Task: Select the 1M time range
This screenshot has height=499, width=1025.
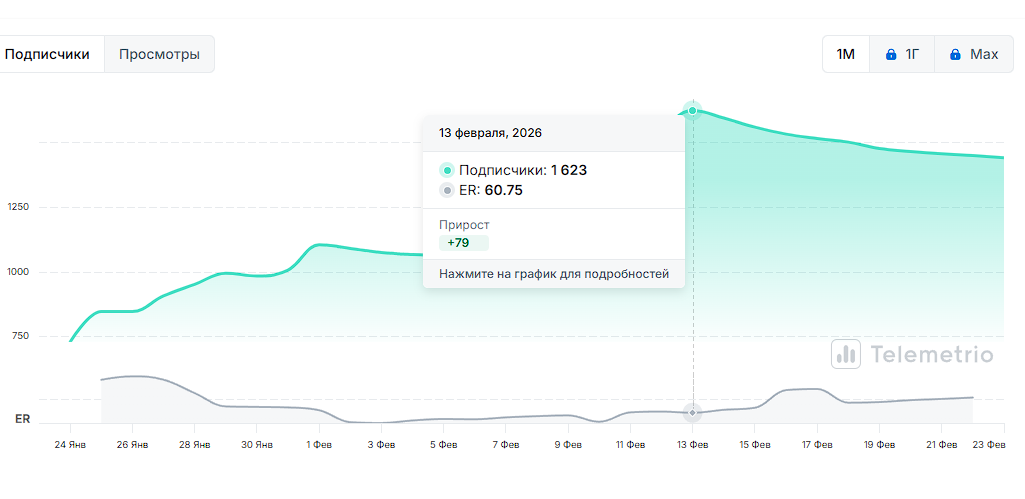Action: pyautogui.click(x=846, y=54)
